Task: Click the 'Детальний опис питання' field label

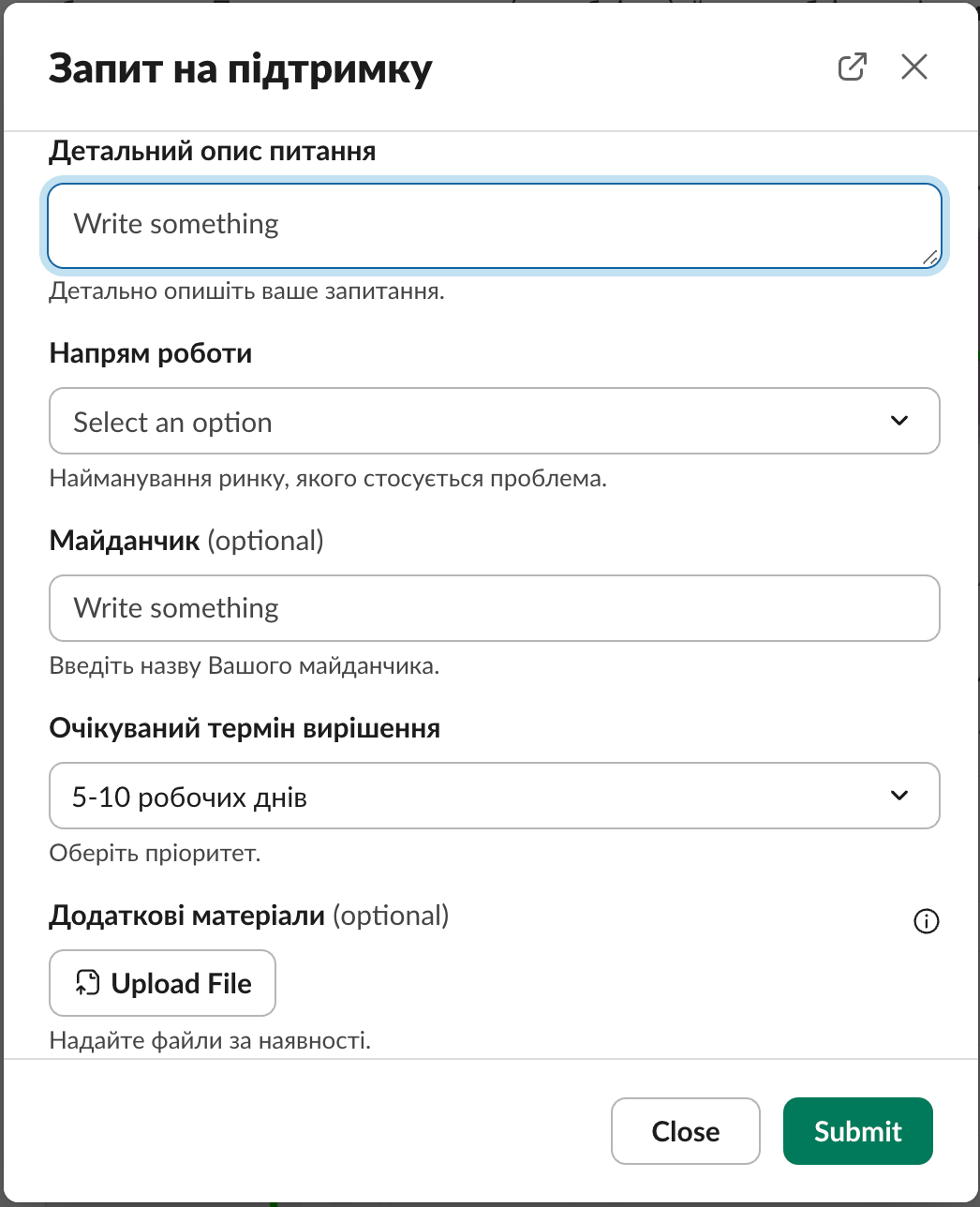Action: pyautogui.click(x=213, y=152)
